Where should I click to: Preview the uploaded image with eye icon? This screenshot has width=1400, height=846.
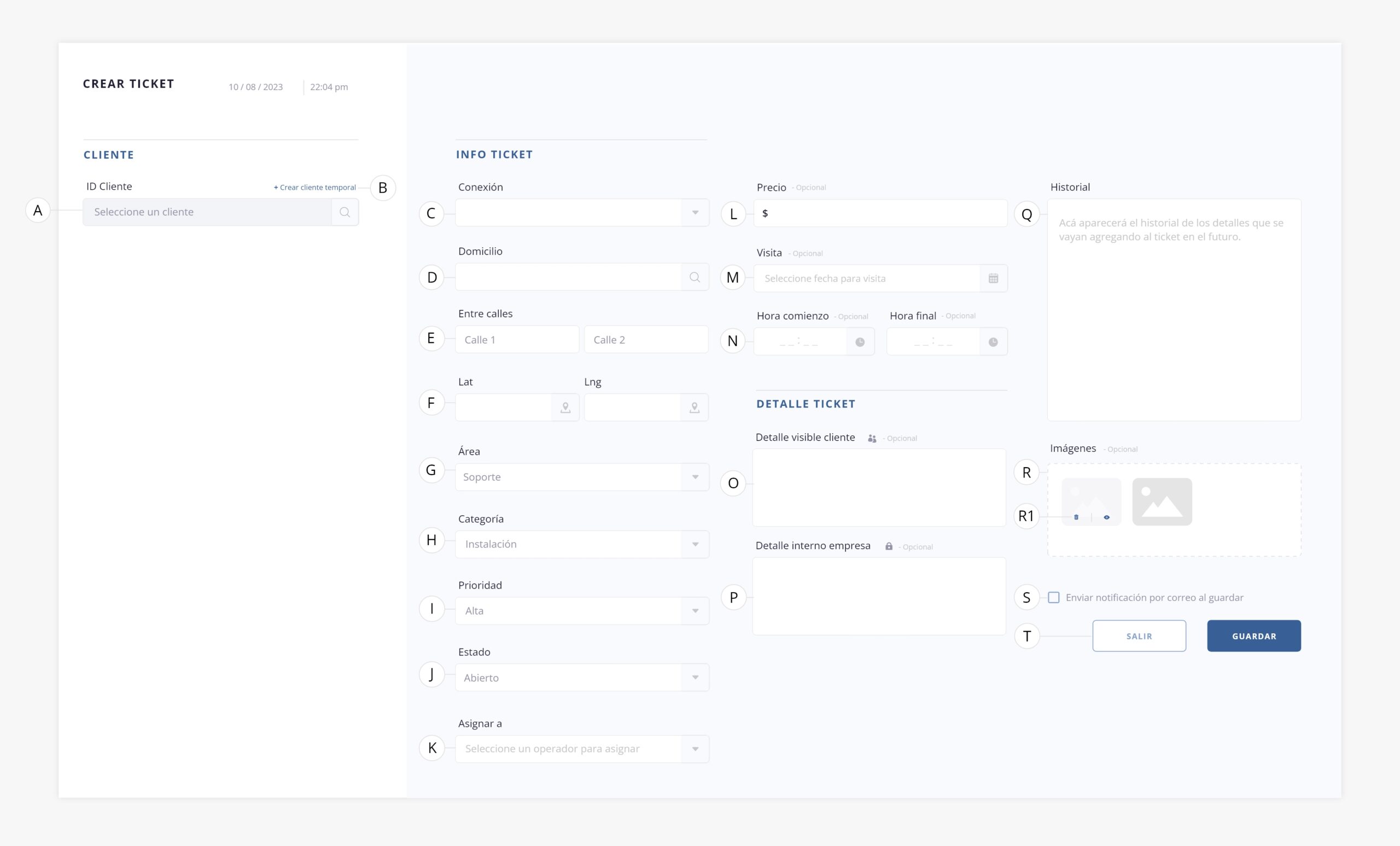[x=1106, y=517]
